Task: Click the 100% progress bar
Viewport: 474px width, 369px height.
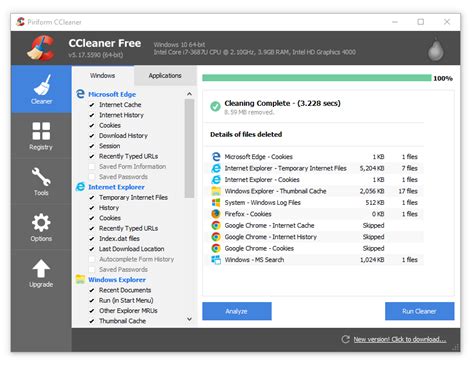Action: point(317,78)
